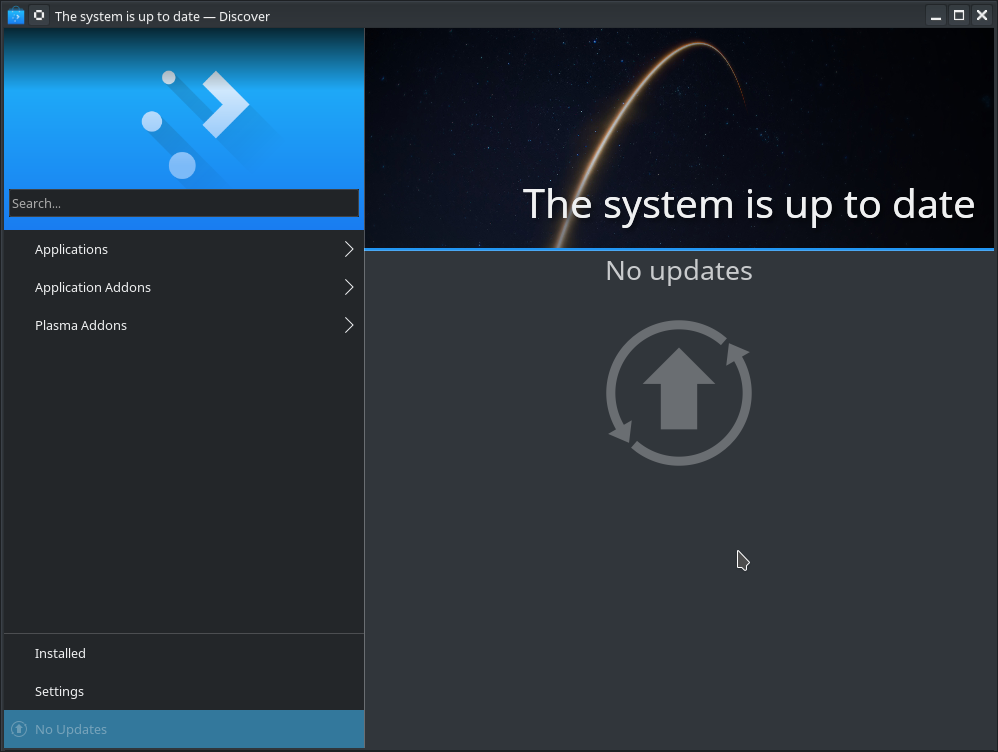Viewport: 998px width, 752px height.
Task: Close the Discover window
Action: tap(982, 15)
